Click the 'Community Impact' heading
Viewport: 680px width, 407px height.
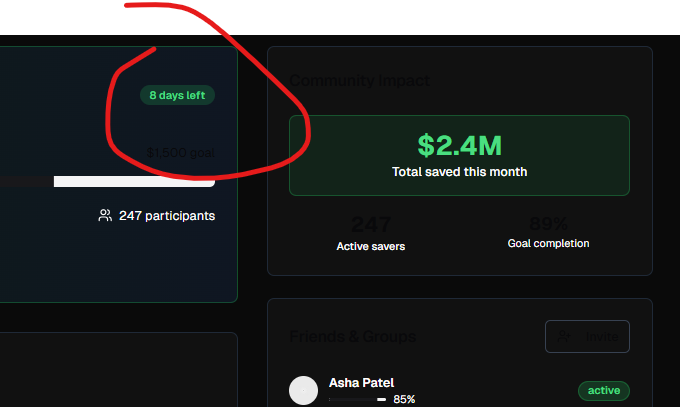click(x=360, y=80)
